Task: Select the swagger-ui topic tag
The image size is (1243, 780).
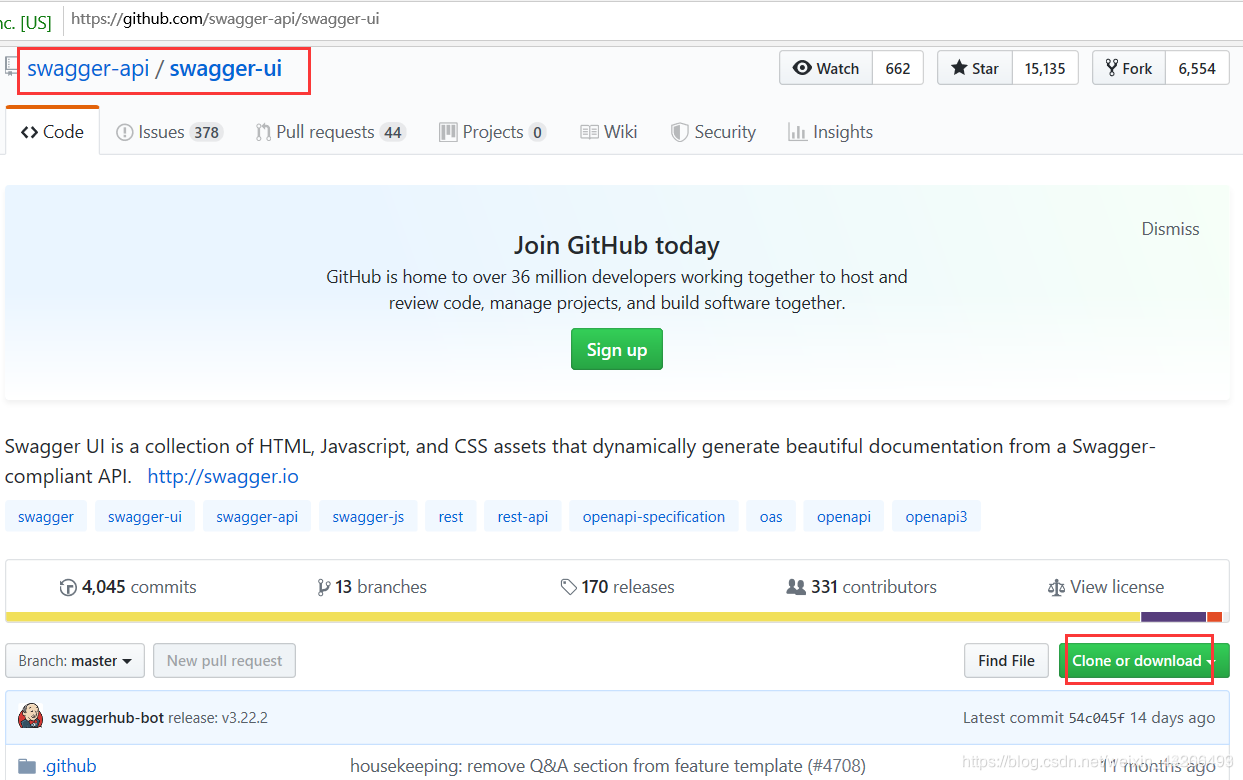Action: coord(145,517)
